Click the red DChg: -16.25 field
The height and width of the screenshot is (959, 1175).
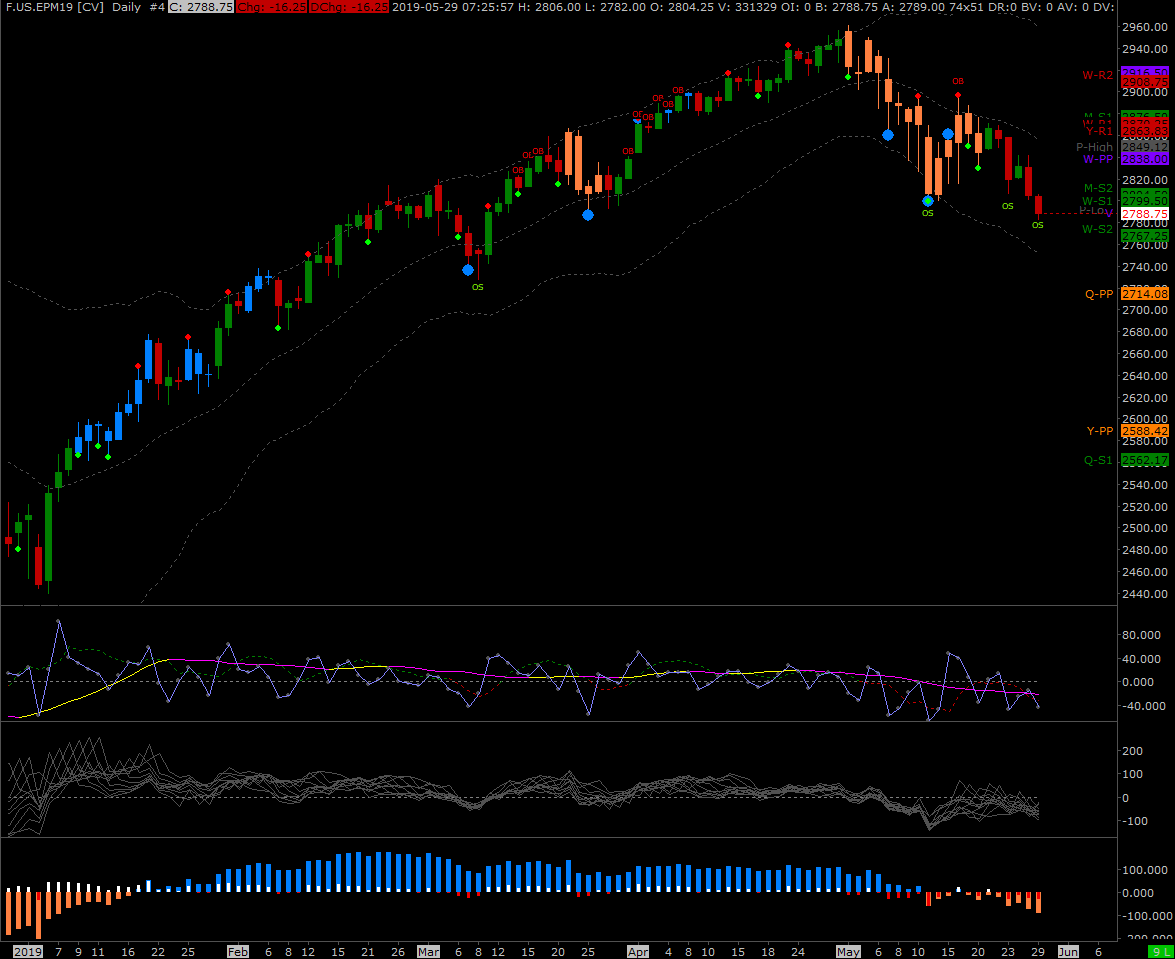point(348,7)
